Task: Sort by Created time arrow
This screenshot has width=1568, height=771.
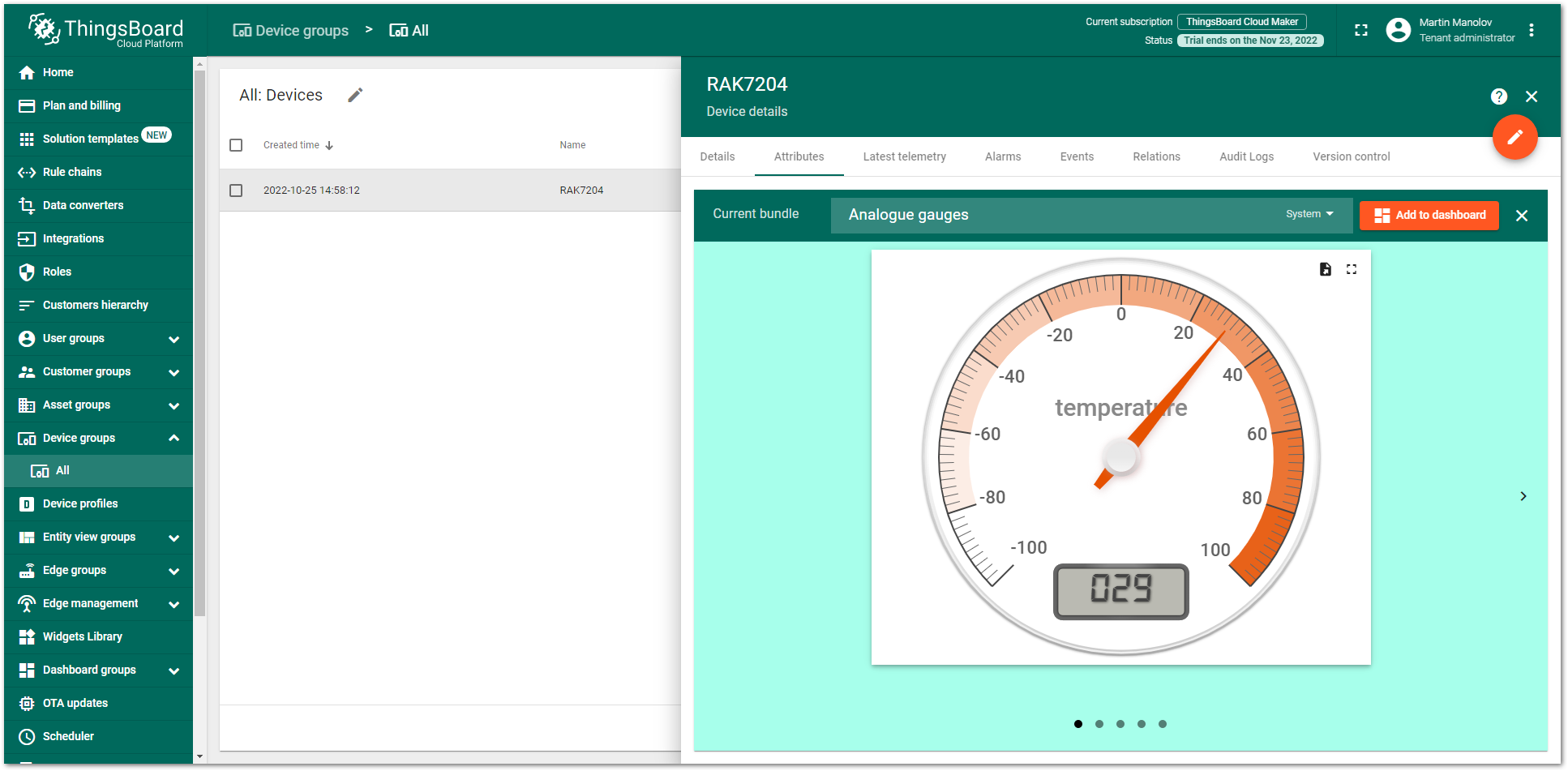Action: coord(329,146)
